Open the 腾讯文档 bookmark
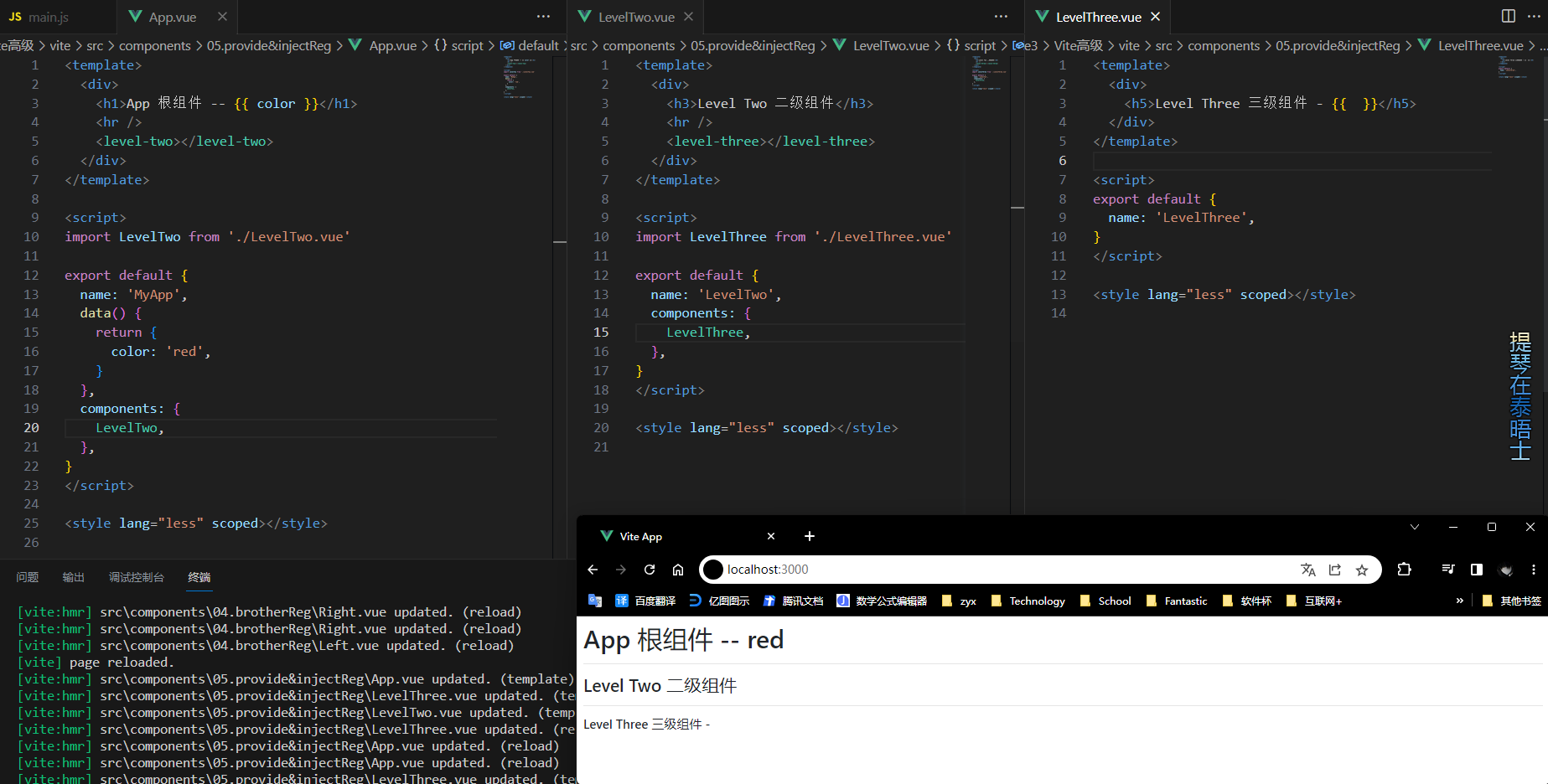Viewport: 1548px width, 784px height. [x=793, y=601]
